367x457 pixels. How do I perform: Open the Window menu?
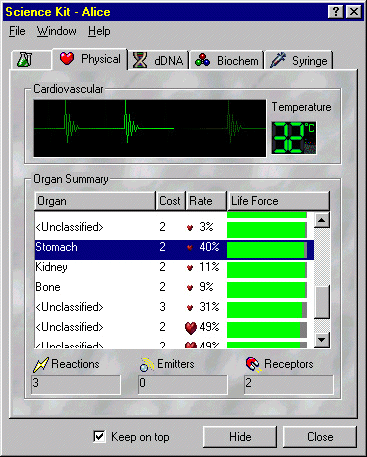pos(56,31)
